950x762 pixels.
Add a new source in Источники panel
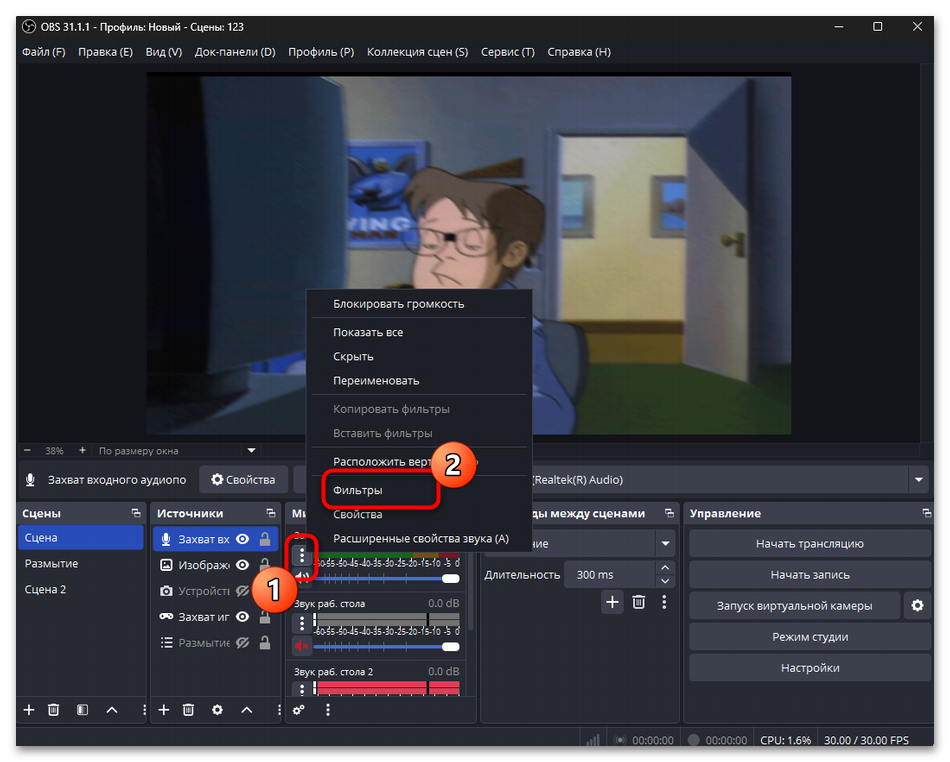click(x=164, y=709)
